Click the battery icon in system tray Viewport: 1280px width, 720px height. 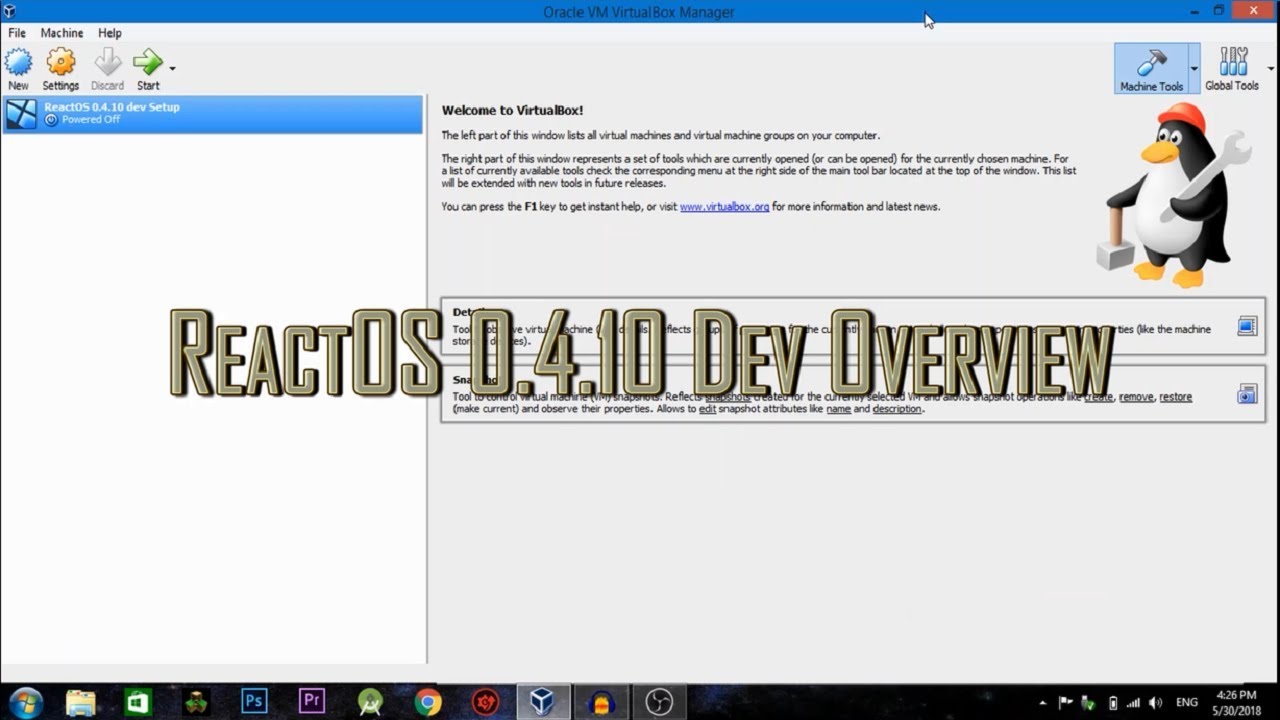click(1113, 703)
